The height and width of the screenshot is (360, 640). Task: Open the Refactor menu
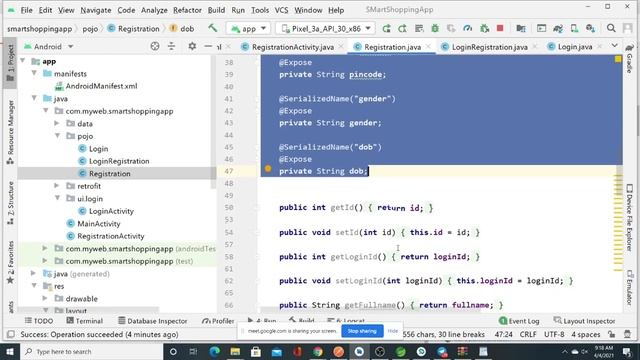pyautogui.click(x=187, y=10)
